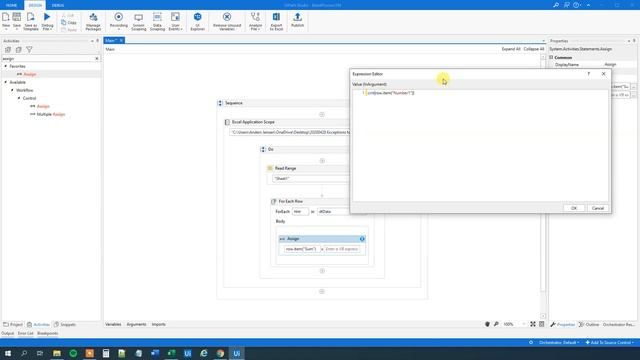Image resolution: width=640 pixels, height=360 pixels.
Task: Click expand all icon in Activities panel
Action: click(x=8, y=49)
